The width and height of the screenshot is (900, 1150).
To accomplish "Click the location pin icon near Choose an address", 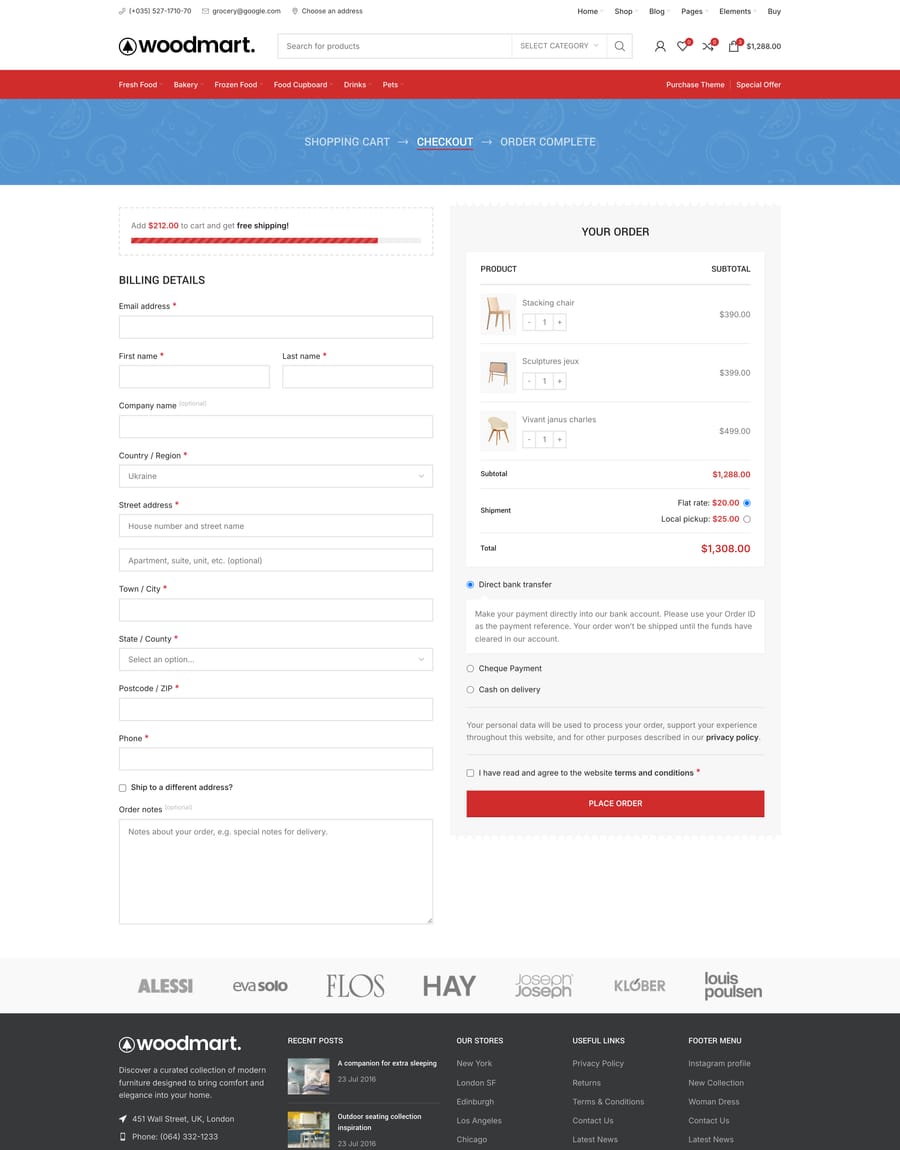I will tap(295, 11).
